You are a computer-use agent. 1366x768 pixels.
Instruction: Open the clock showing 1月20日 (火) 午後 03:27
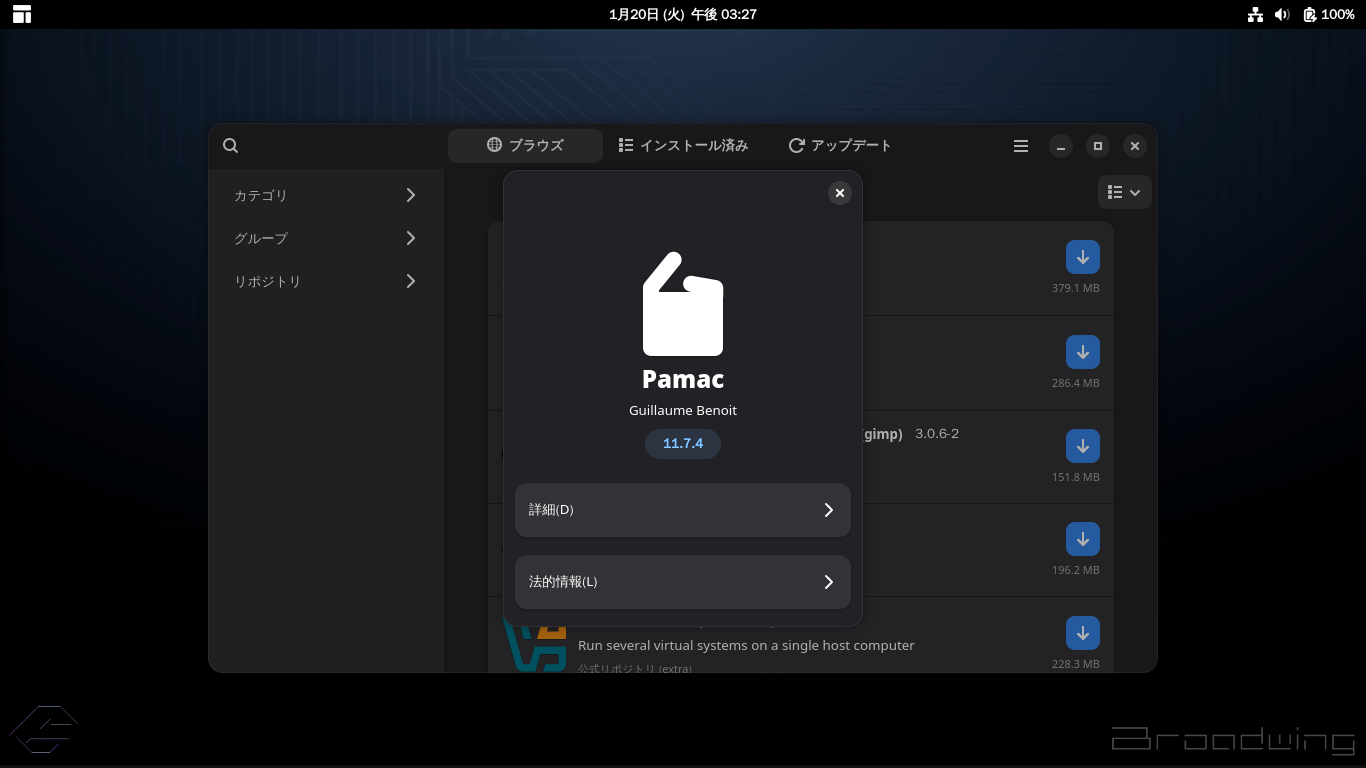tap(683, 14)
